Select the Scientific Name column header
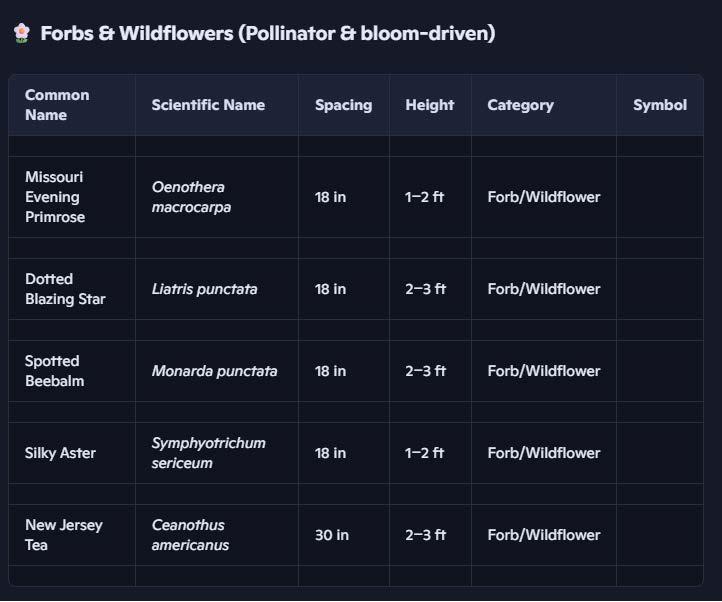The height and width of the screenshot is (602, 722). click(x=208, y=105)
